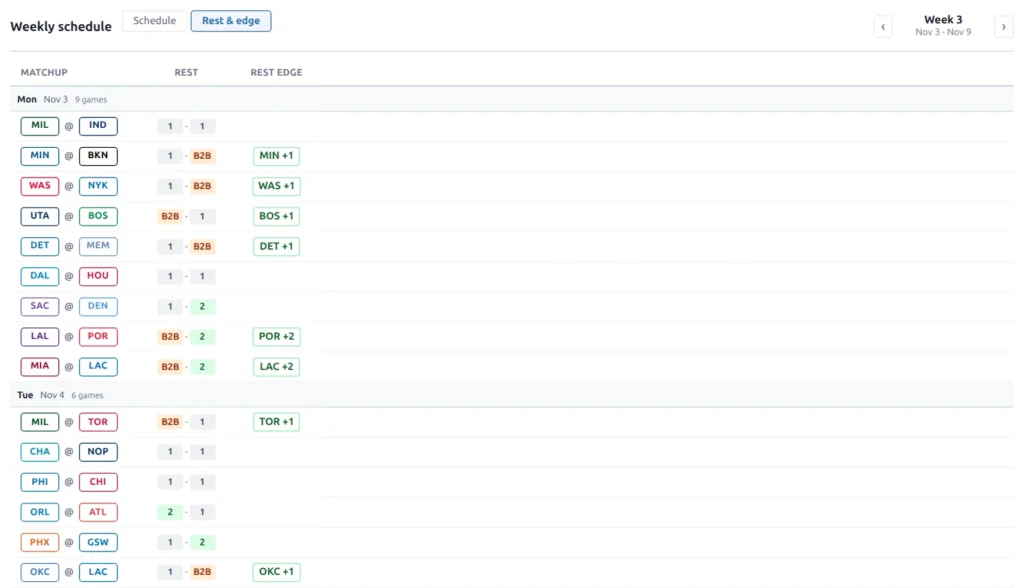The width and height of the screenshot is (1024, 588).
Task: Click the CHA team badge
Action: pos(40,451)
